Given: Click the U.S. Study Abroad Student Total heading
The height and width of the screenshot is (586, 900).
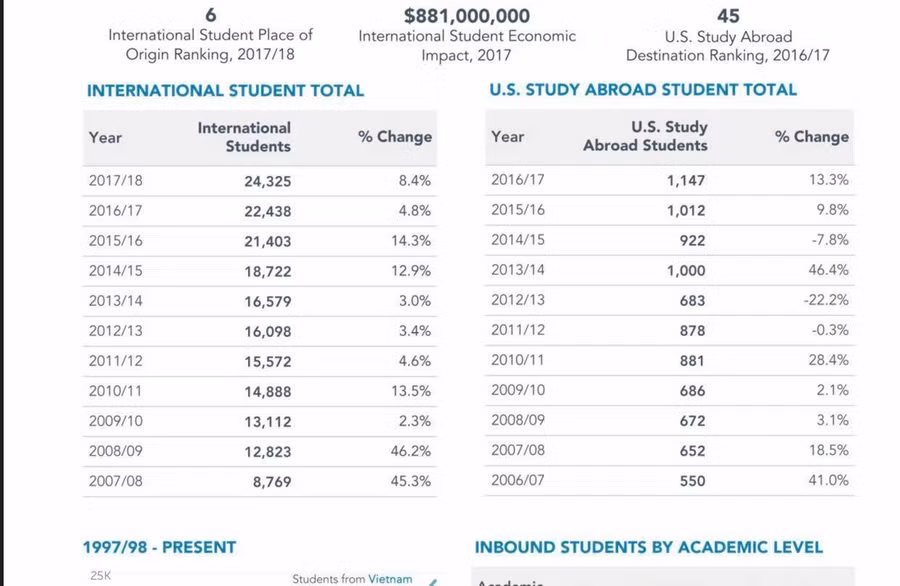Looking at the screenshot, I should [x=643, y=89].
